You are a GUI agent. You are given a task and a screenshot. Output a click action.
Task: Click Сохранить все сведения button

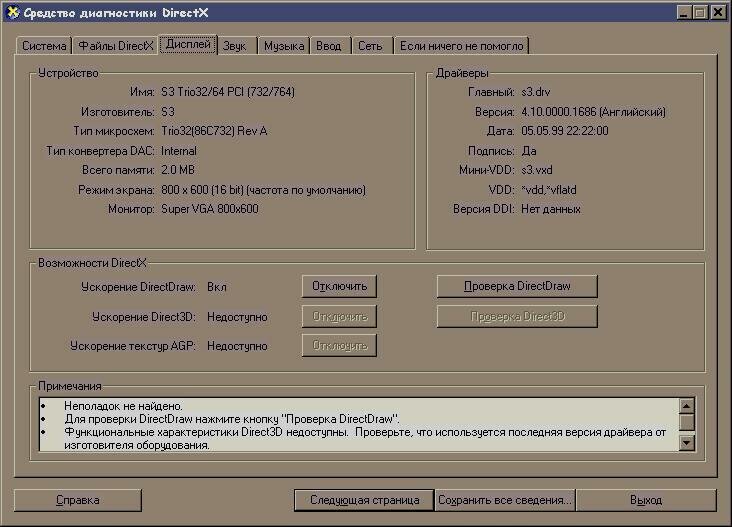[505, 500]
